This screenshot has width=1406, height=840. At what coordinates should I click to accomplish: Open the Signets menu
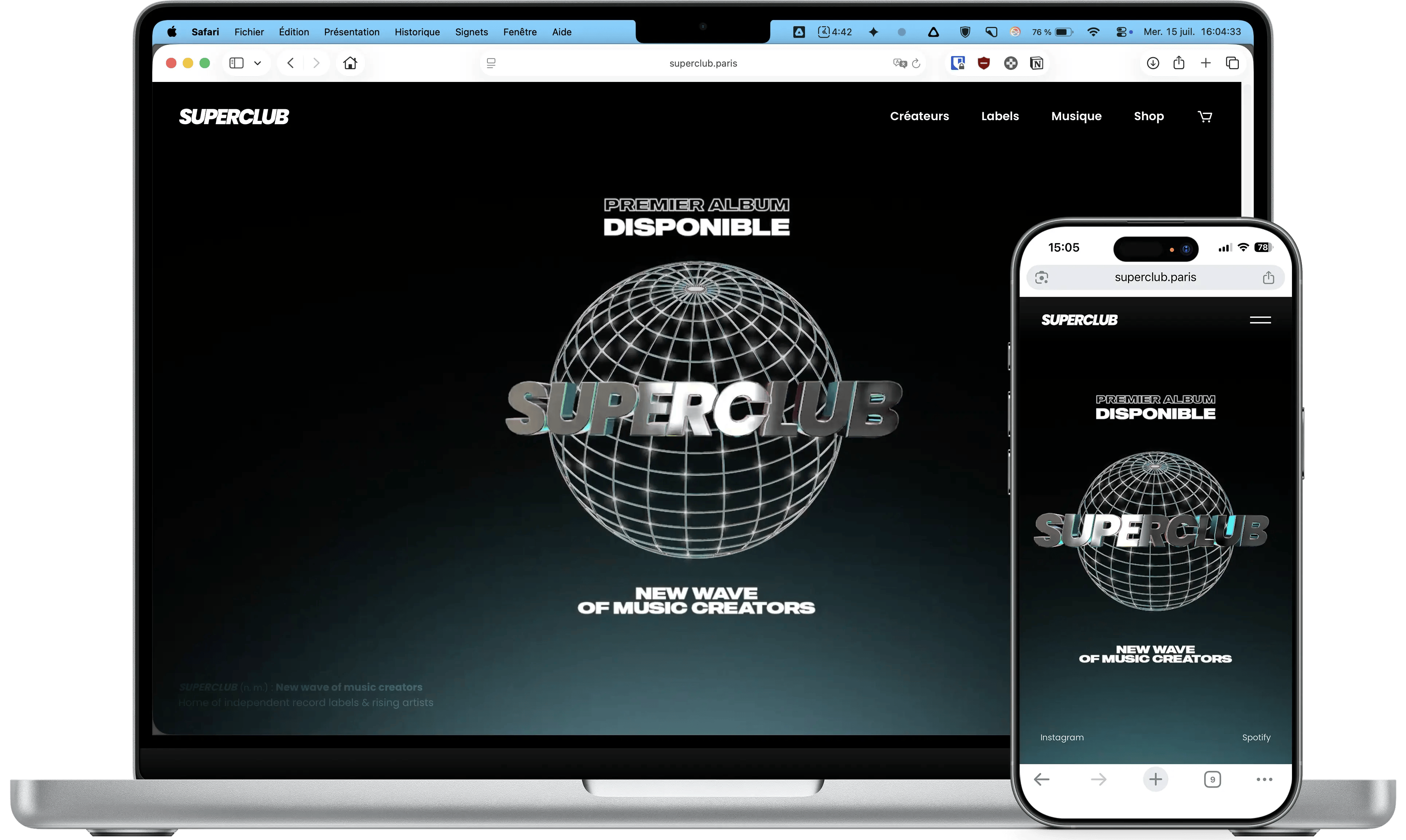(x=472, y=32)
